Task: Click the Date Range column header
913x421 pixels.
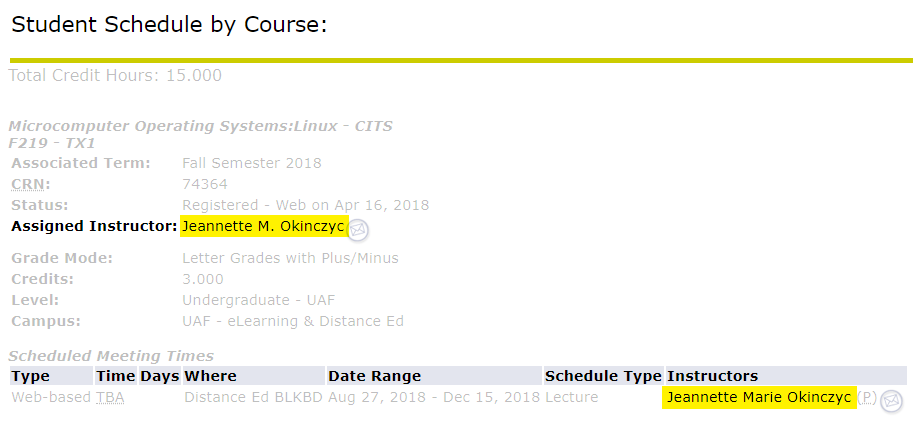Action: pos(374,376)
